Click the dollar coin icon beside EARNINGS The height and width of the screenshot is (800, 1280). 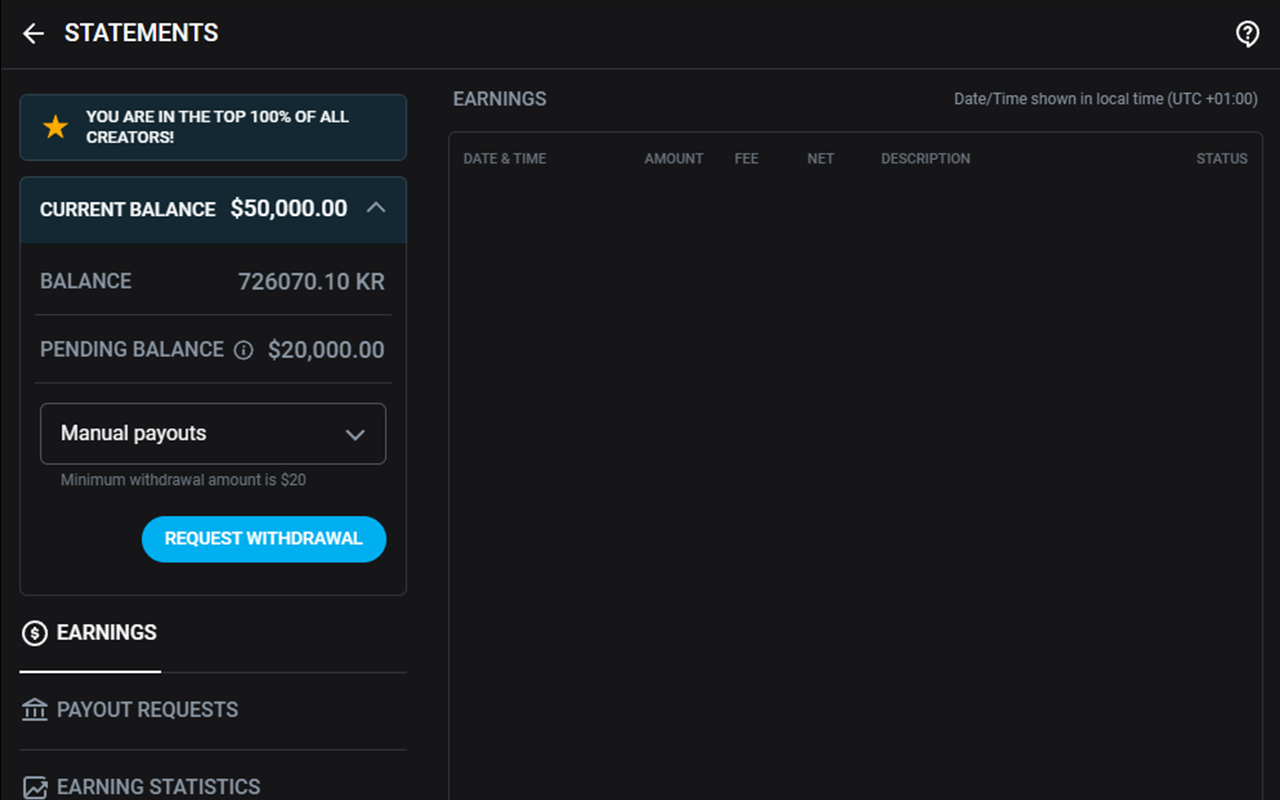35,633
